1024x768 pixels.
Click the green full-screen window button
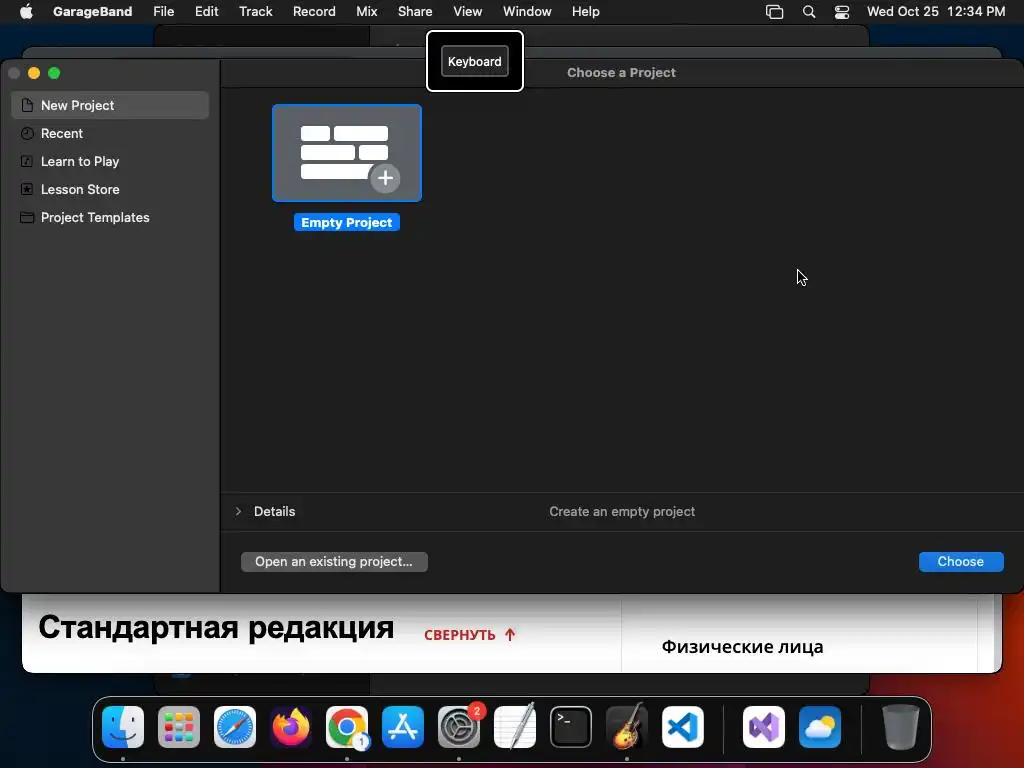point(54,73)
